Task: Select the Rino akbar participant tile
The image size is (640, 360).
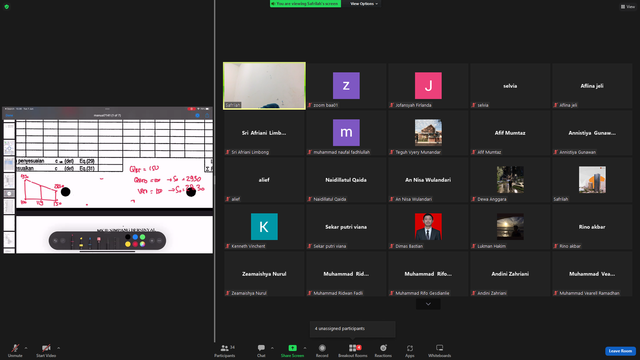Action: click(592, 227)
